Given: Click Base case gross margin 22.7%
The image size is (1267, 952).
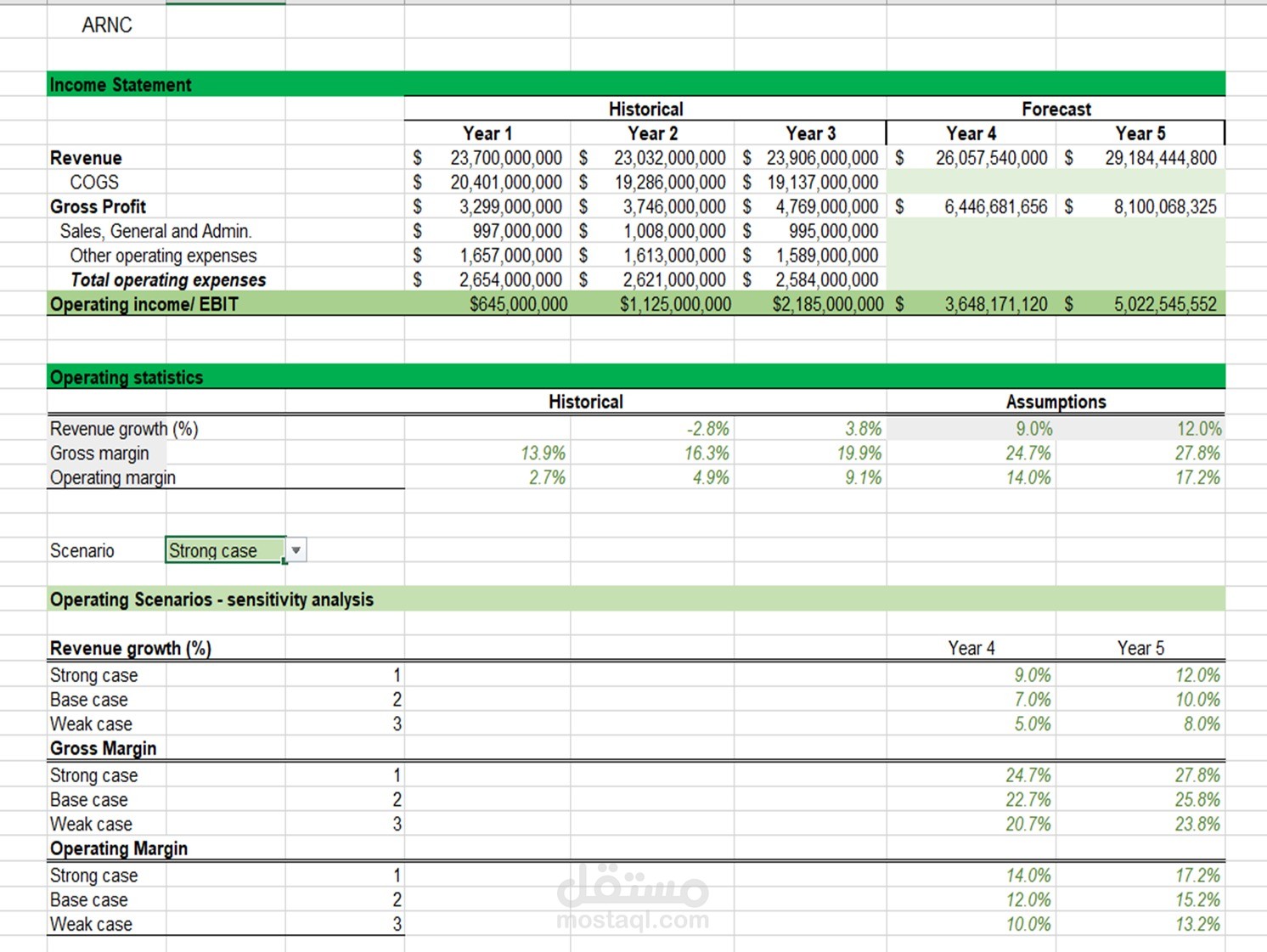Looking at the screenshot, I should (1028, 800).
